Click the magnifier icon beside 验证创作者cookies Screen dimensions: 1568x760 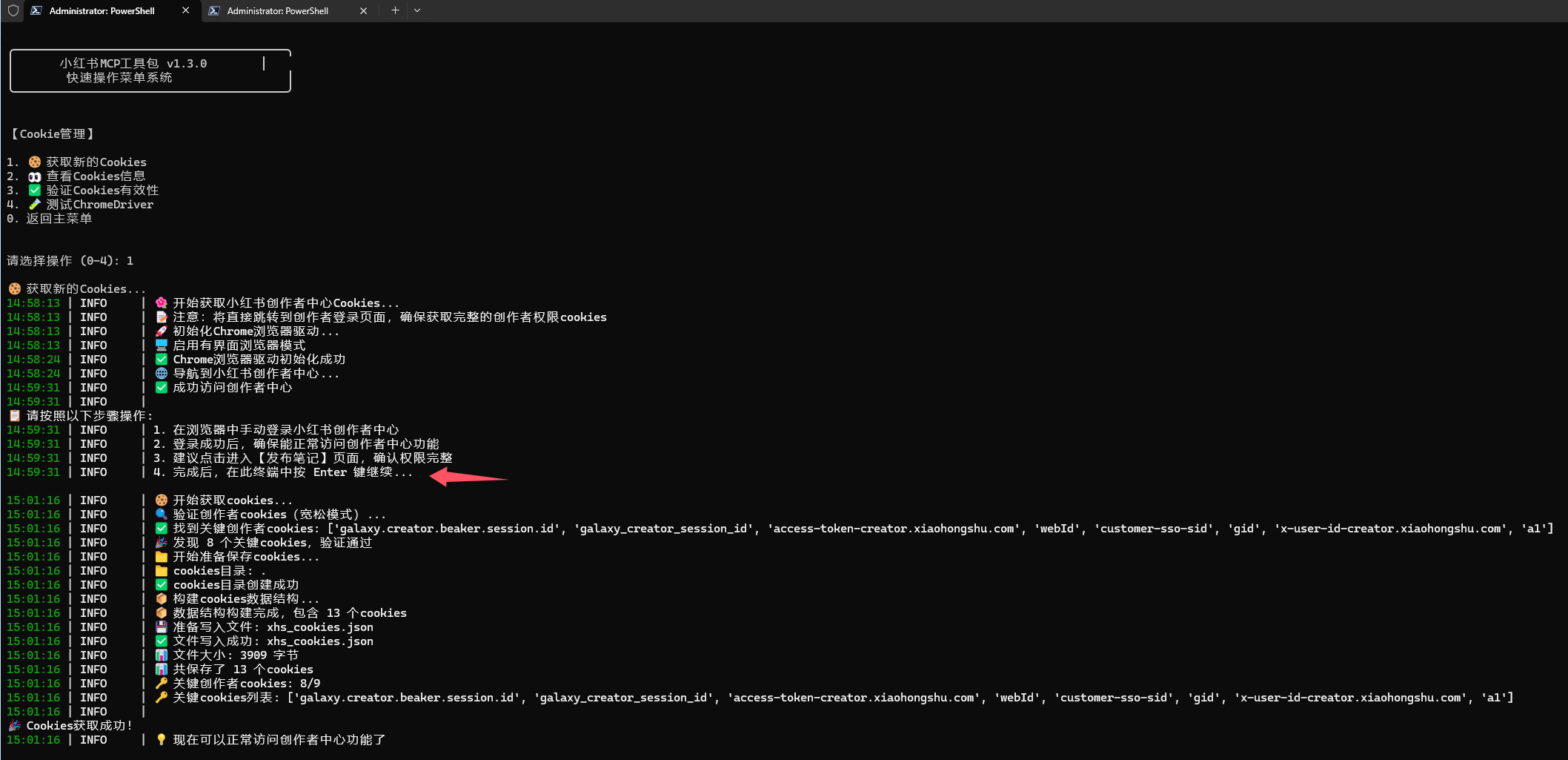(x=162, y=514)
